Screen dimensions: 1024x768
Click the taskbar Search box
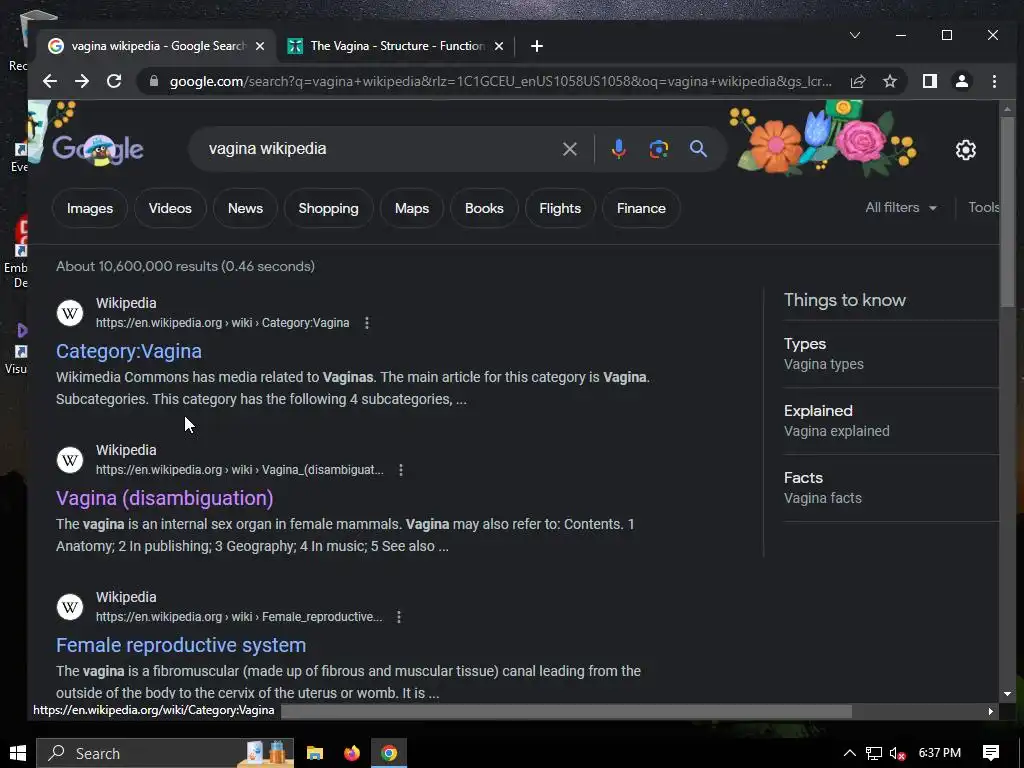point(165,753)
